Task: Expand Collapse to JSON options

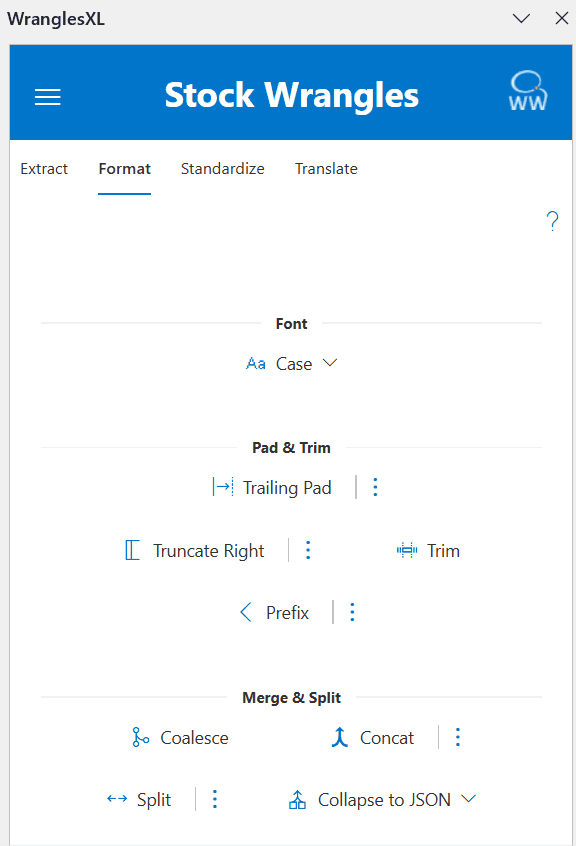Action: tap(466, 799)
